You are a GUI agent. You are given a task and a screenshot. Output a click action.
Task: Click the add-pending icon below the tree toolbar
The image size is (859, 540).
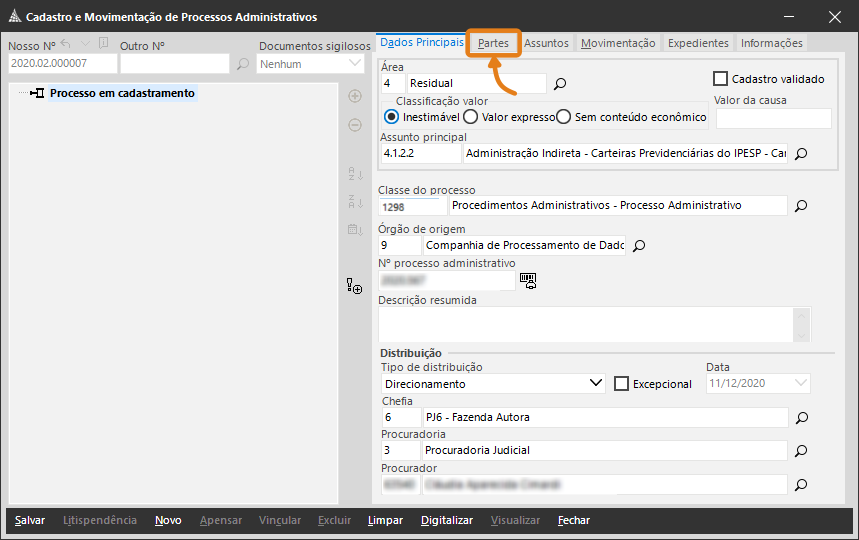(354, 287)
